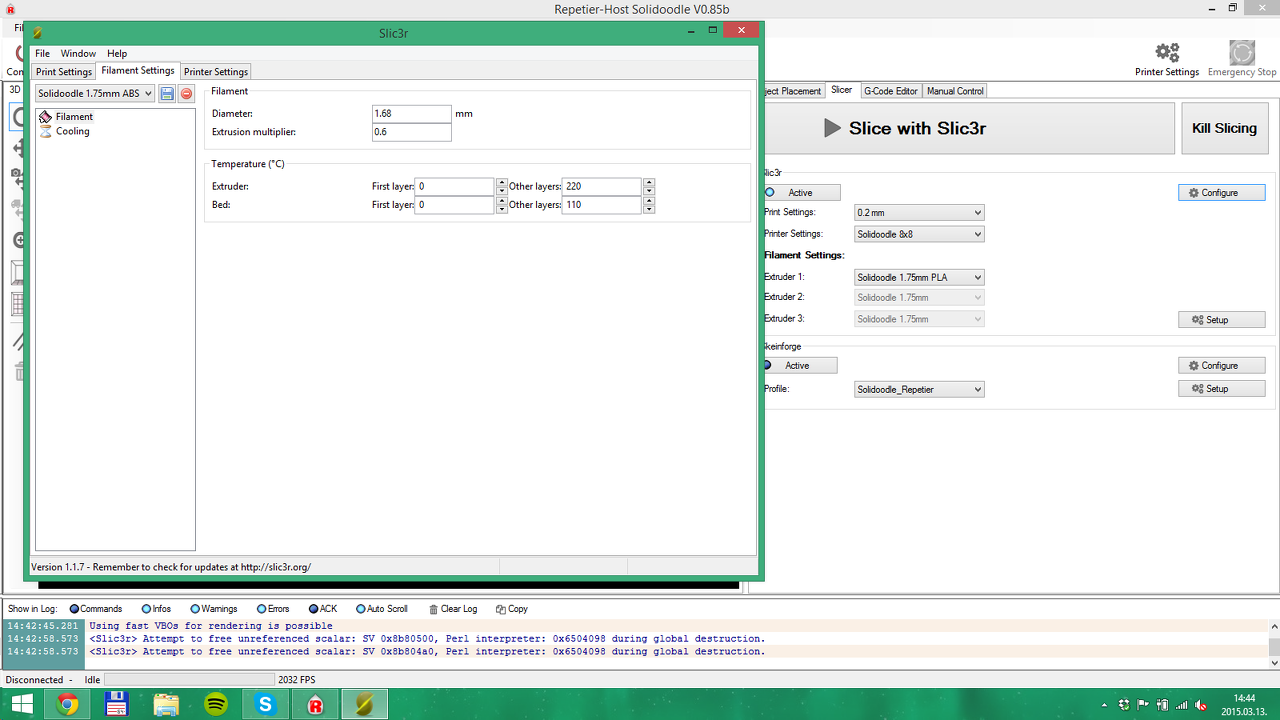
Task: Click Setup in the Skeinforge section
Action: [1221, 389]
